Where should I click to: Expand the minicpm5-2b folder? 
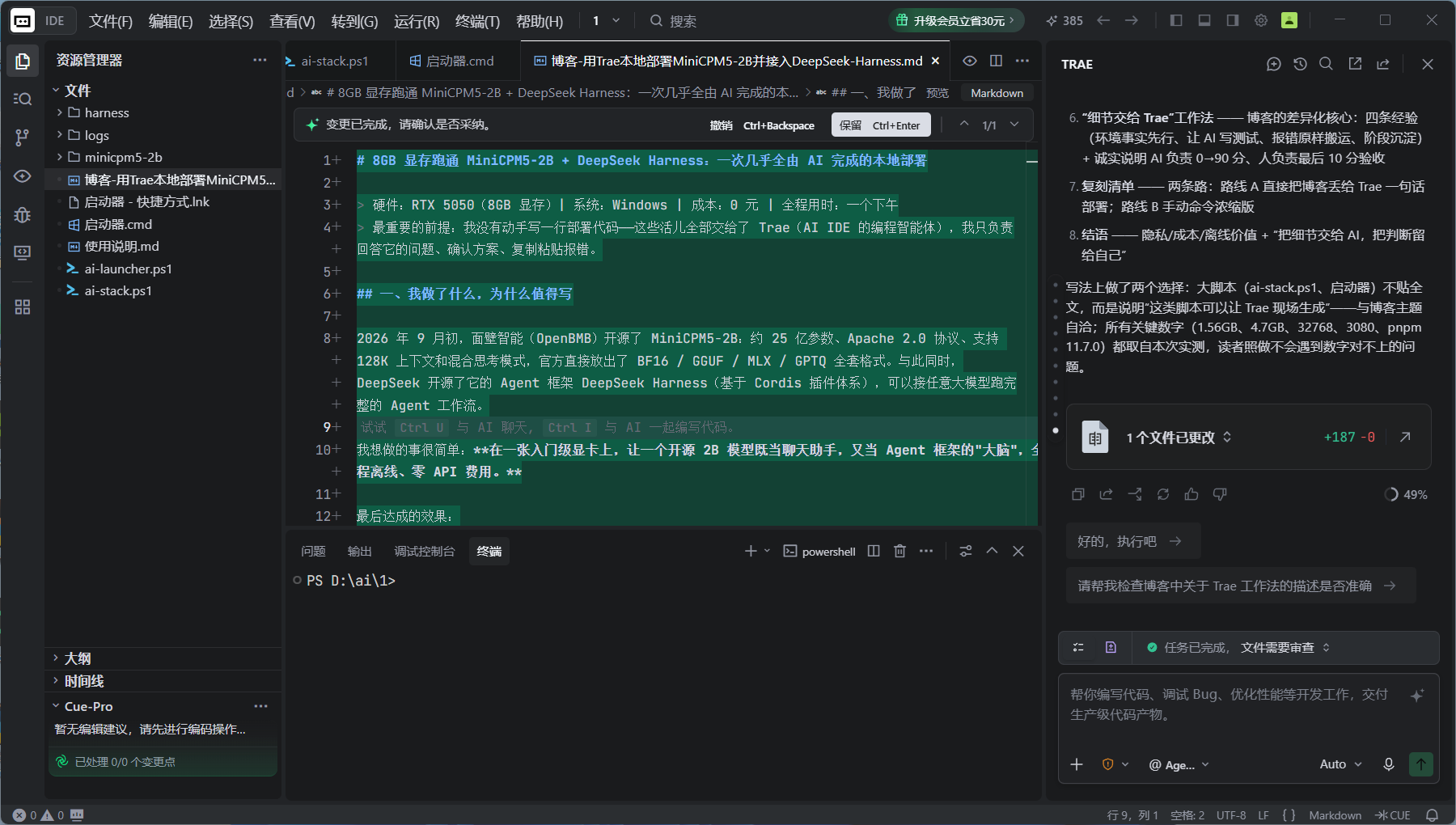click(123, 157)
